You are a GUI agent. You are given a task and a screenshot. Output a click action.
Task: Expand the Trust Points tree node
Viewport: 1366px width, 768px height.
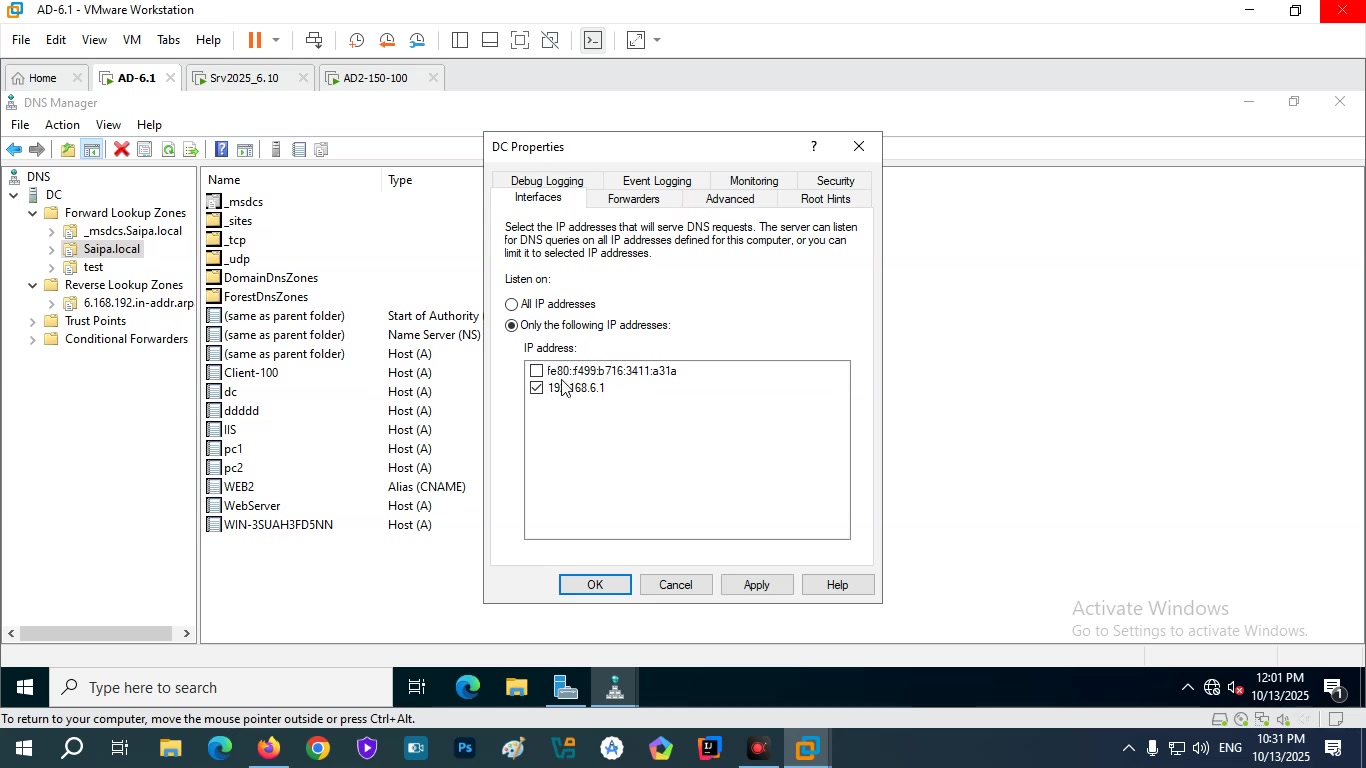tap(33, 322)
